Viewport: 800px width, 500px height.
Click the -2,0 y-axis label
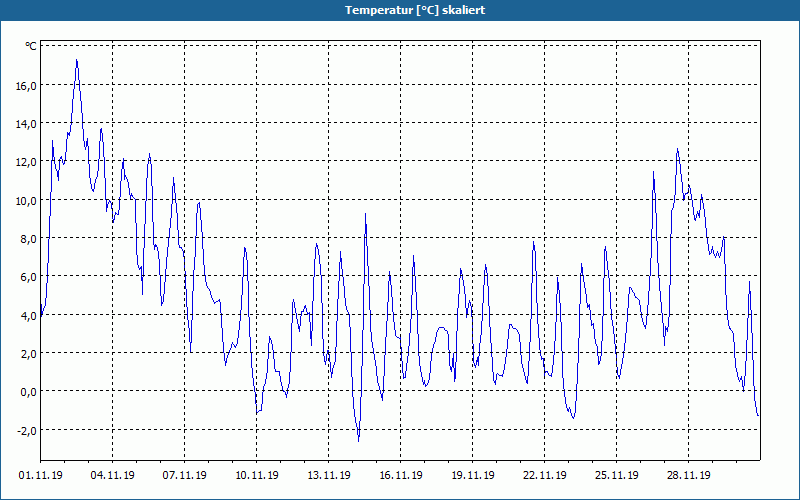tap(27, 431)
